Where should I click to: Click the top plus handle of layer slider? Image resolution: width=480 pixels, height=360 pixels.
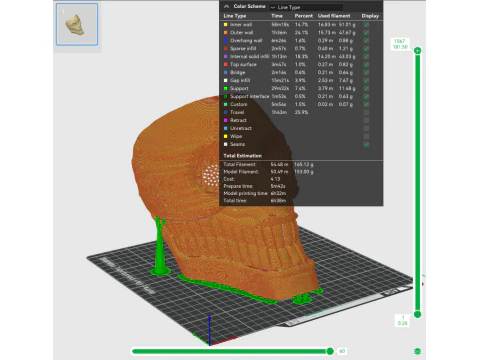tap(417, 51)
